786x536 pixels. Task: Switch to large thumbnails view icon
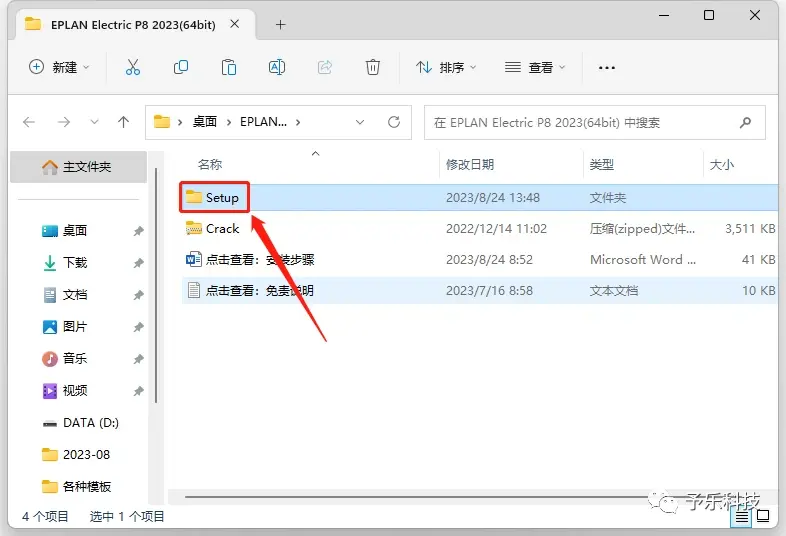click(763, 516)
